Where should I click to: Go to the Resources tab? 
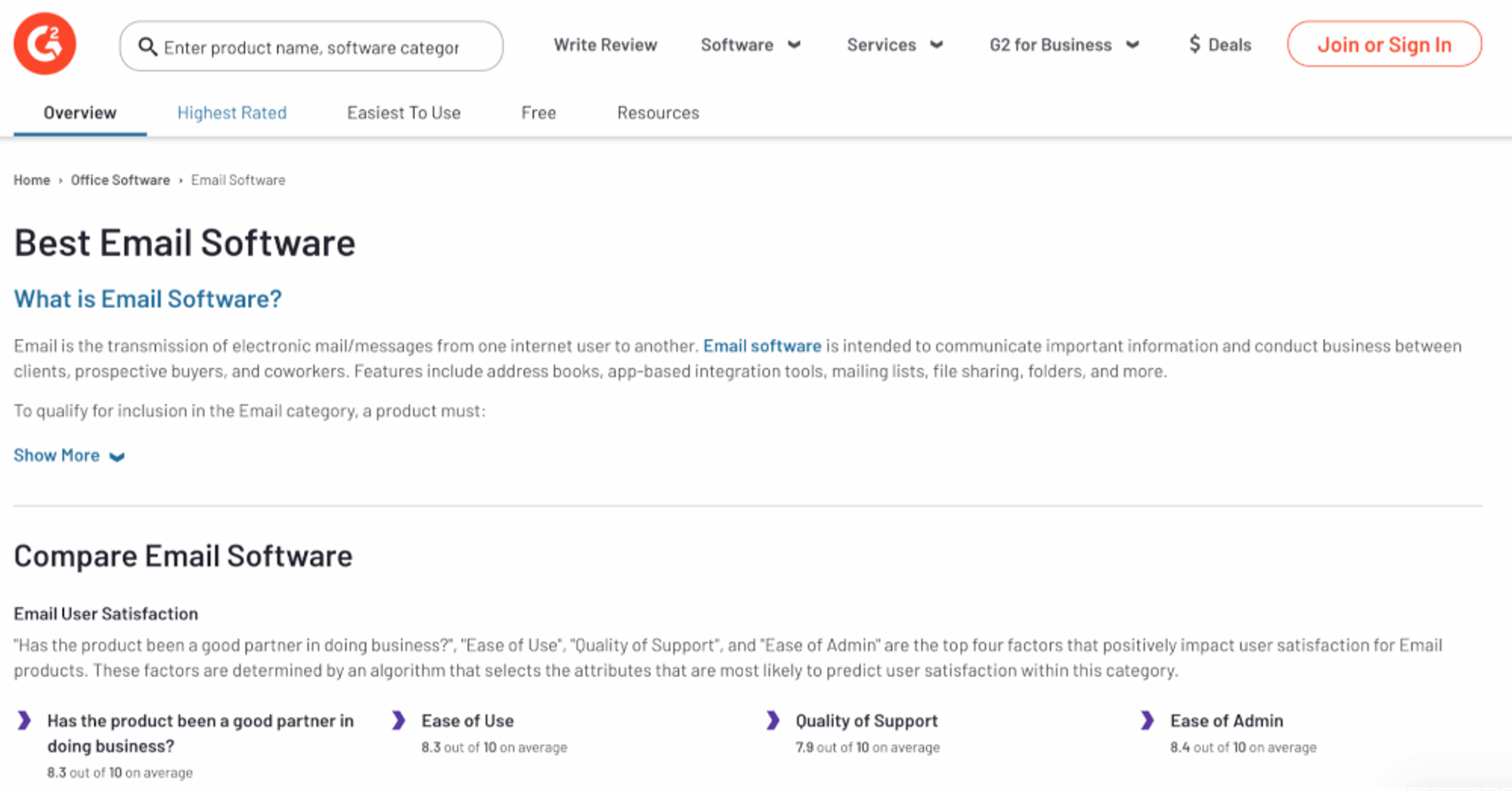coord(658,113)
